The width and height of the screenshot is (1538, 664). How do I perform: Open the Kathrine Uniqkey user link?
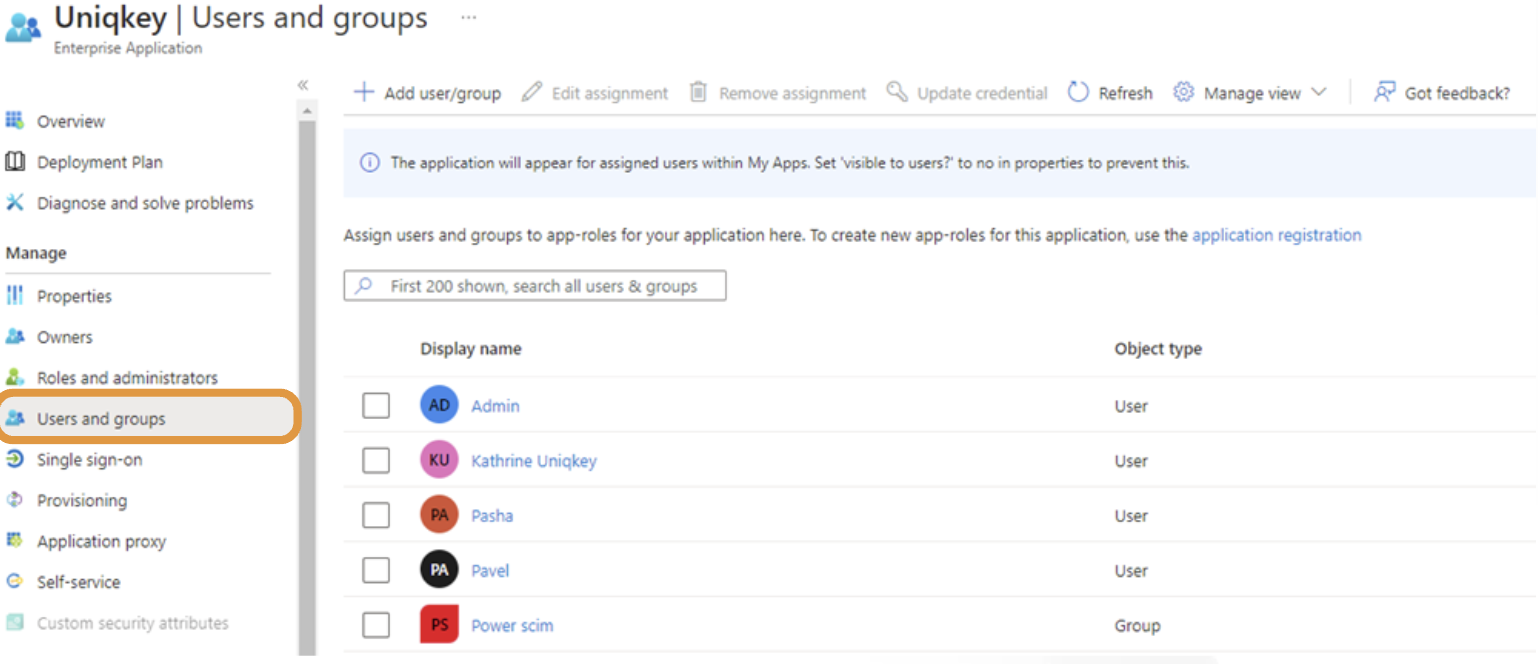point(533,460)
